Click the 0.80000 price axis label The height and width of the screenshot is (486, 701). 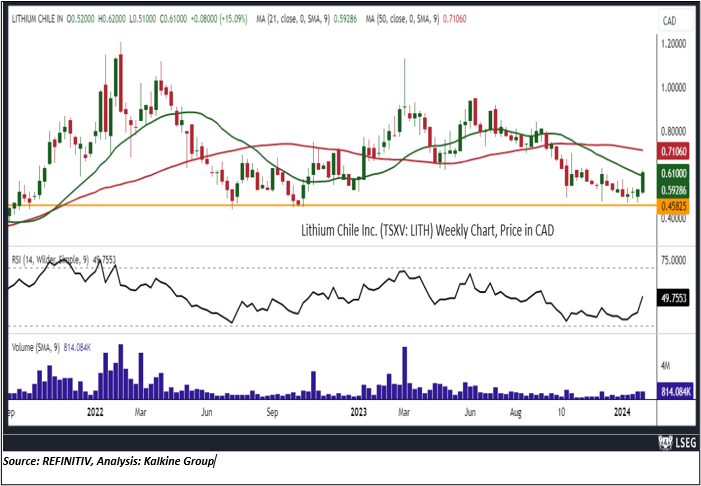click(674, 131)
